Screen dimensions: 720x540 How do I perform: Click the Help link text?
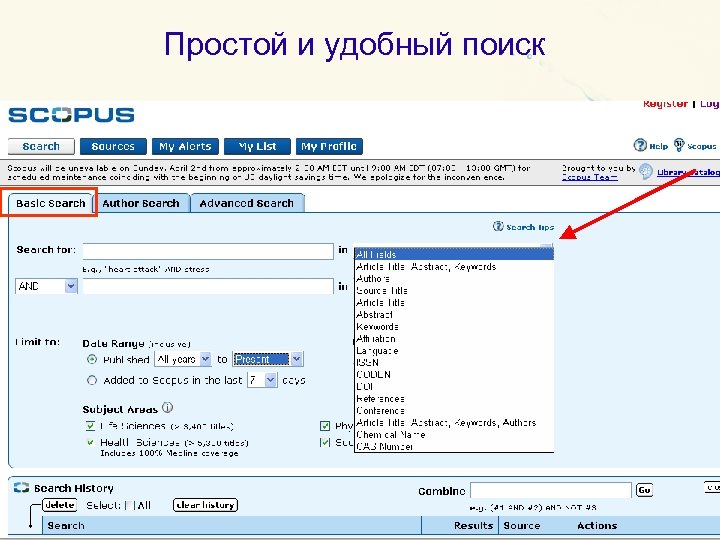[x=658, y=146]
